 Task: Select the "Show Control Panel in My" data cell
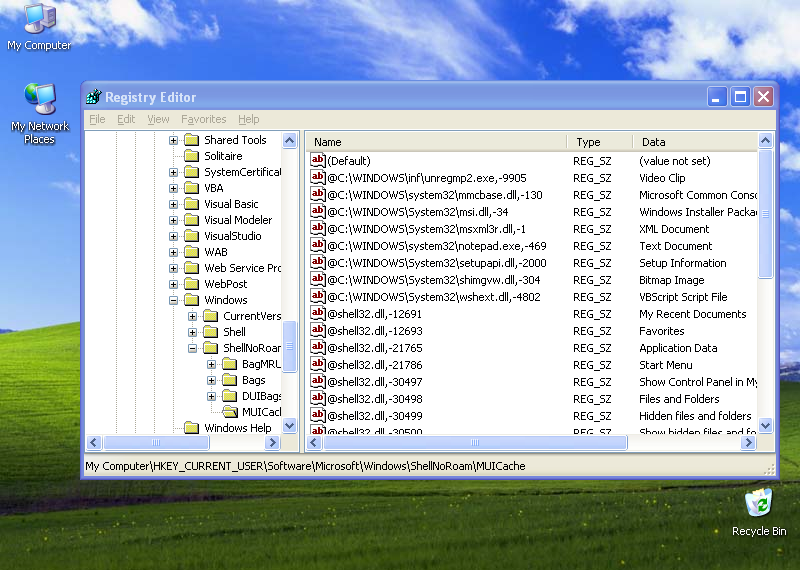(x=697, y=382)
